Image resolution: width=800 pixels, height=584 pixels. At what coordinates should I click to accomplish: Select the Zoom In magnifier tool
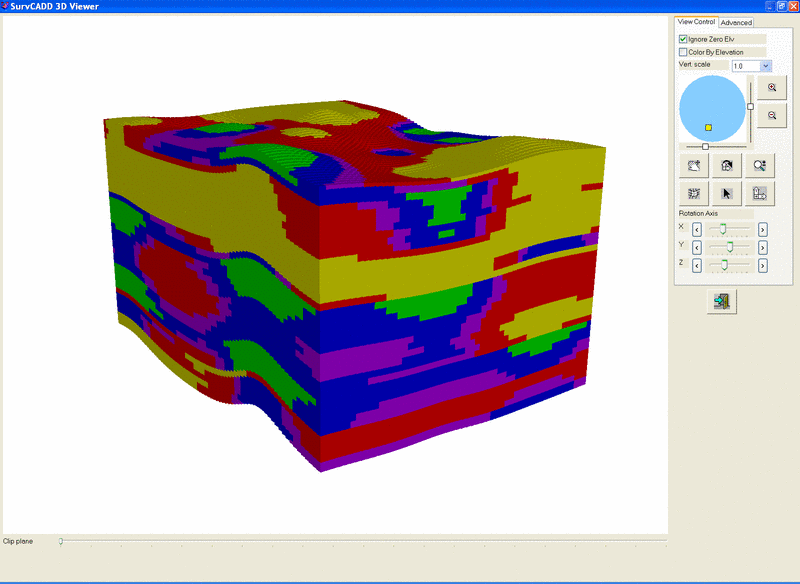point(770,87)
